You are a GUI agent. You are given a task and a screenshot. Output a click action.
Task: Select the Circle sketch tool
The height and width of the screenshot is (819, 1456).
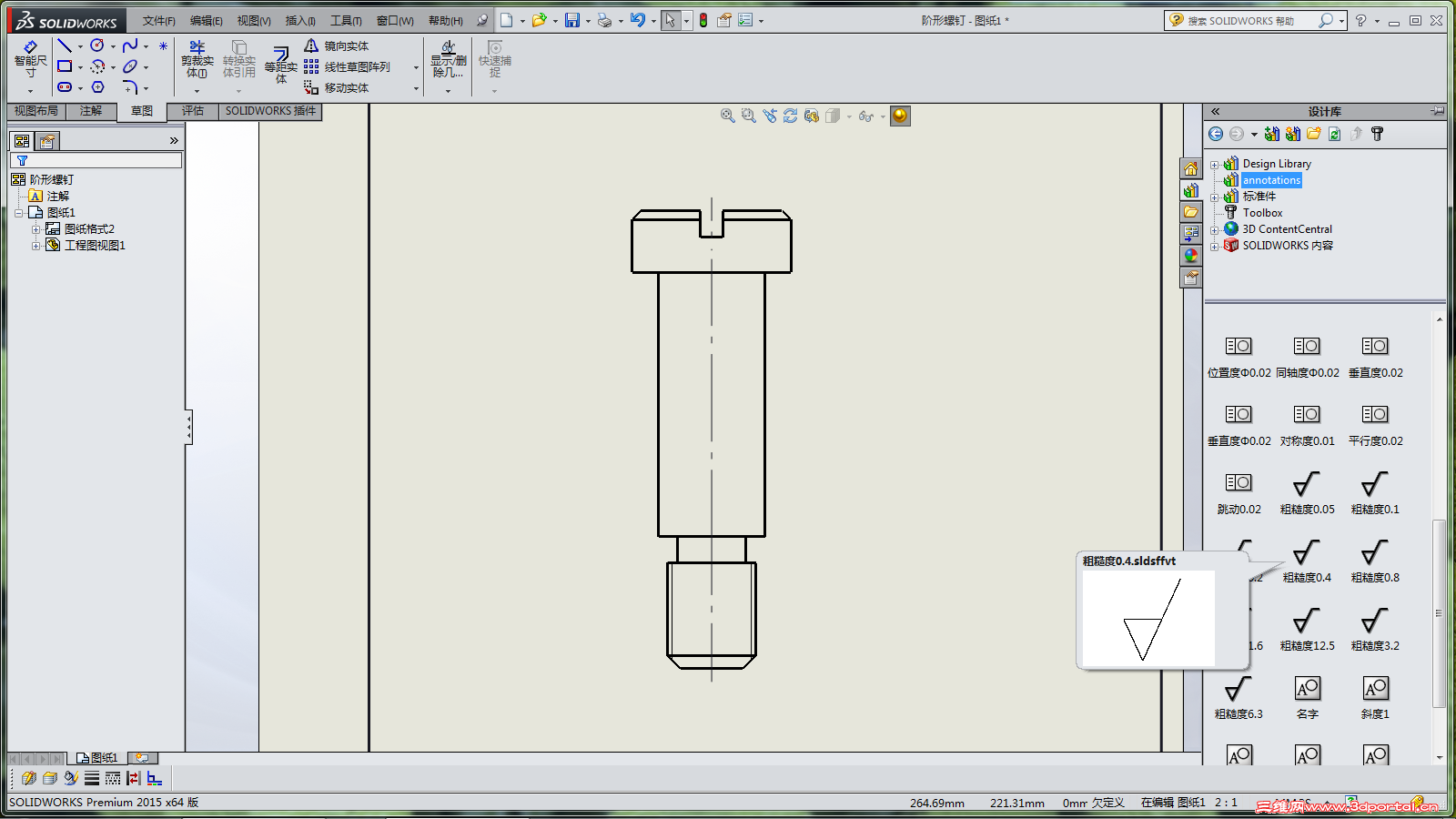coord(97,45)
